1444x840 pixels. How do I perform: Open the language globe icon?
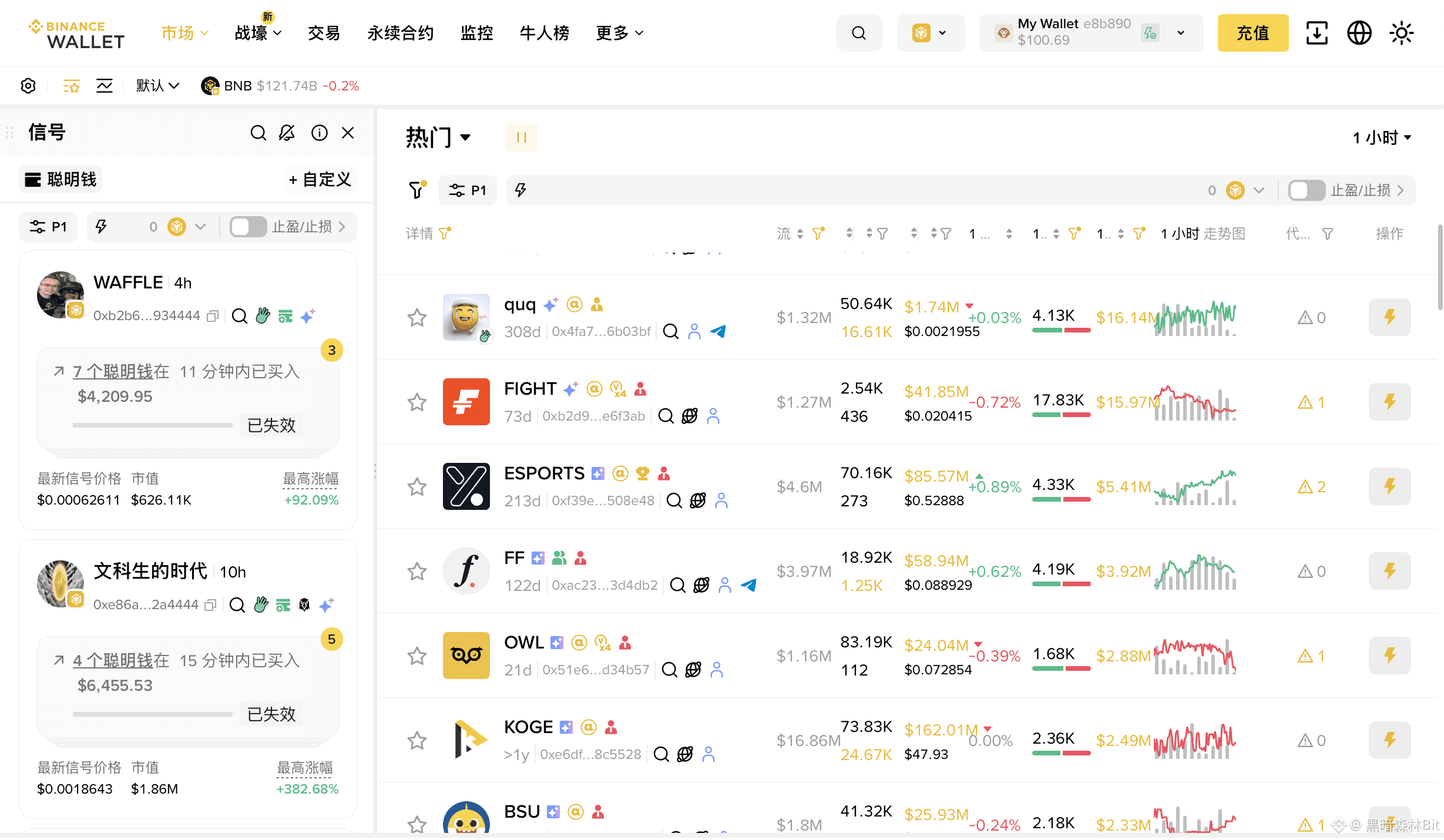pyautogui.click(x=1359, y=33)
